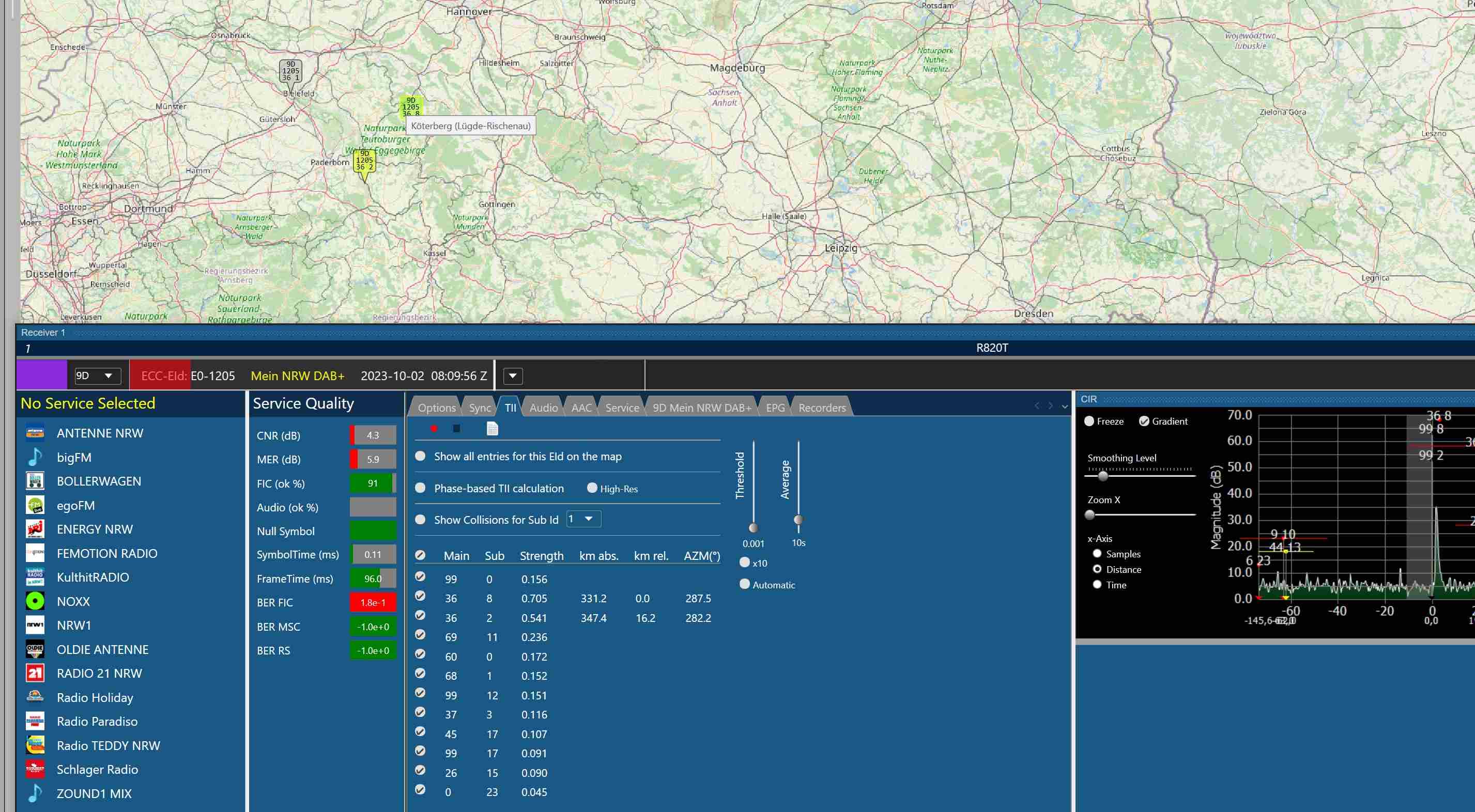Click the ENERGY NRW station logo

(x=35, y=529)
